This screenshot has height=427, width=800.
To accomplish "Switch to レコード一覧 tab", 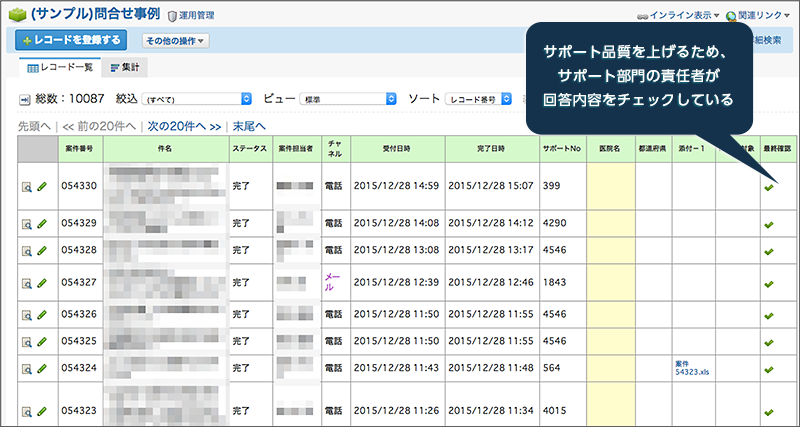I will click(x=60, y=68).
